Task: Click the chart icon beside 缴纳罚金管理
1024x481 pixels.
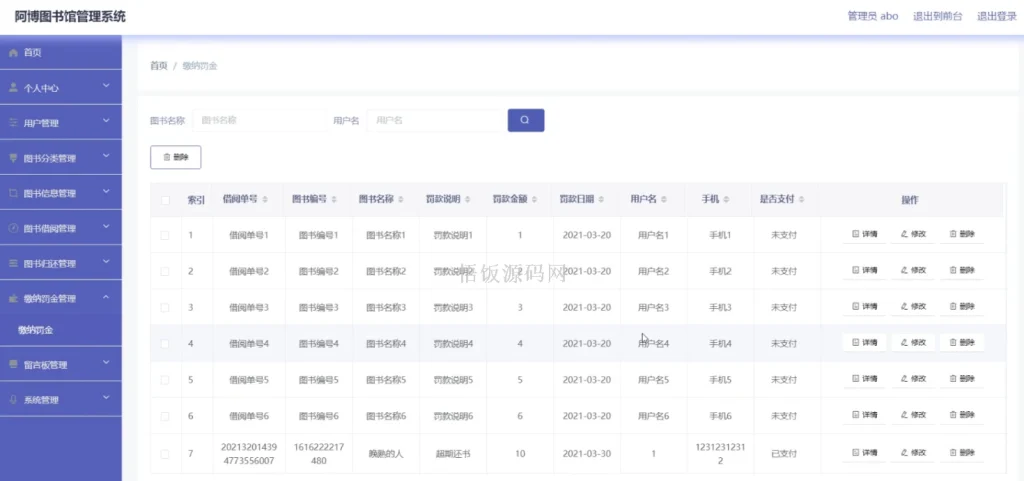Action: pyautogui.click(x=13, y=299)
